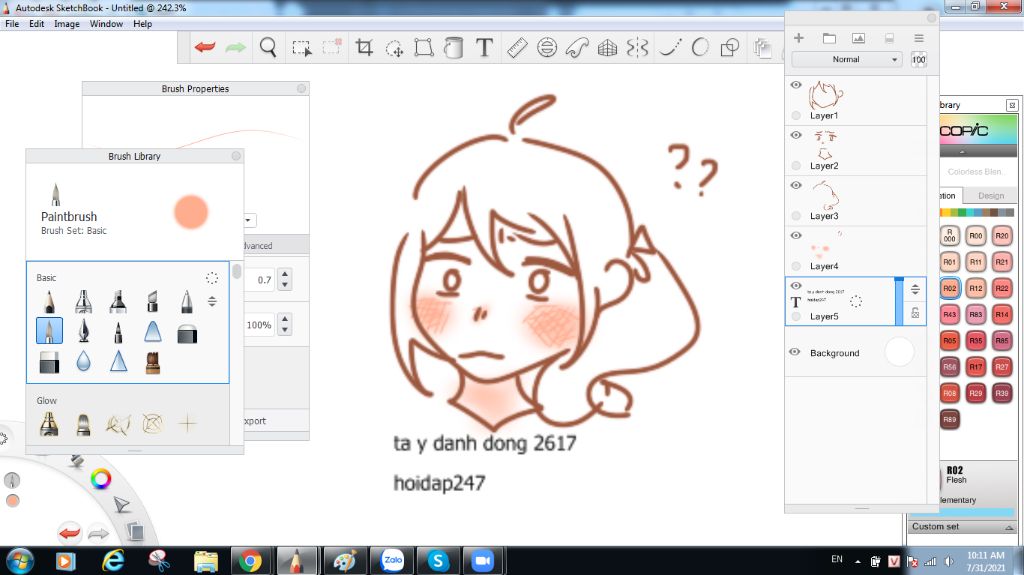
Task: Click the Basic brush set reorder arrows
Action: tap(212, 302)
